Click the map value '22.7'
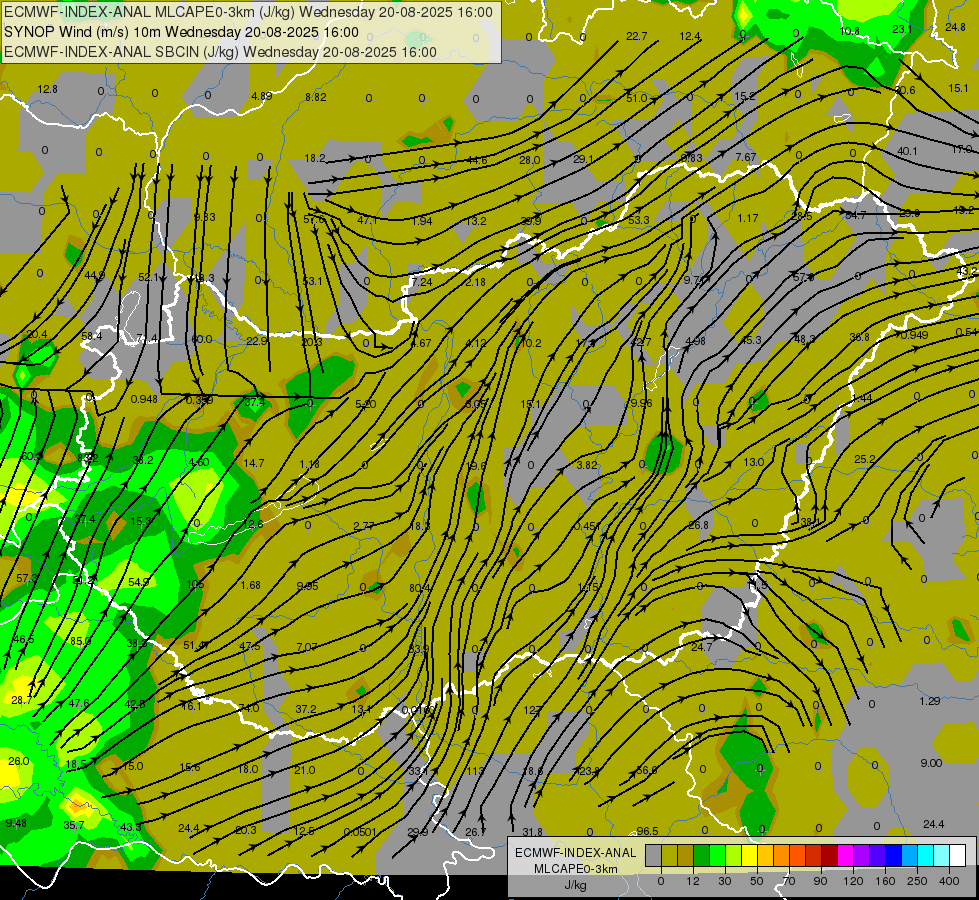Viewport: 979px width, 900px height. 636,36
